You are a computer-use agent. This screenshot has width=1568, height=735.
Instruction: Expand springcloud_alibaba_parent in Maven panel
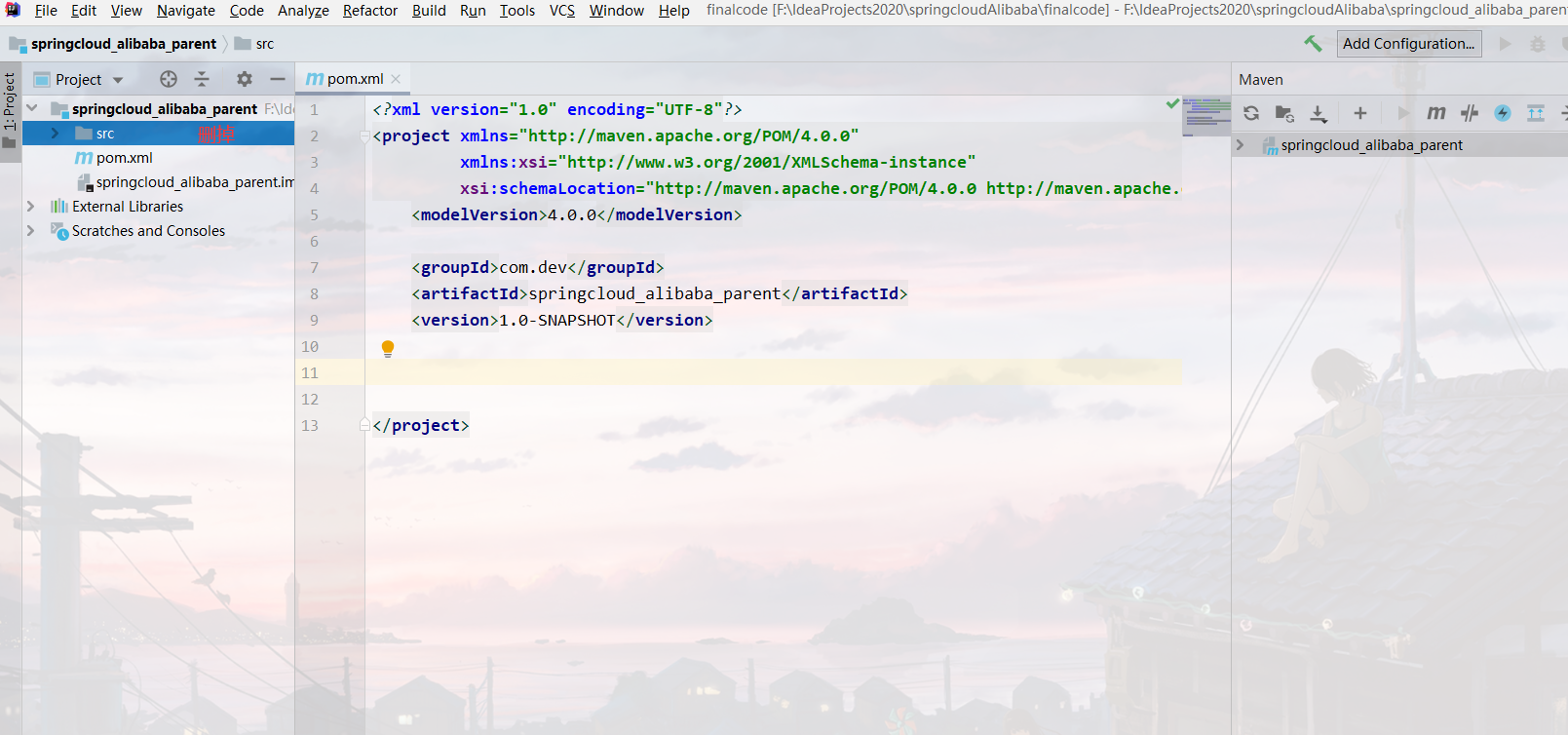click(1241, 145)
